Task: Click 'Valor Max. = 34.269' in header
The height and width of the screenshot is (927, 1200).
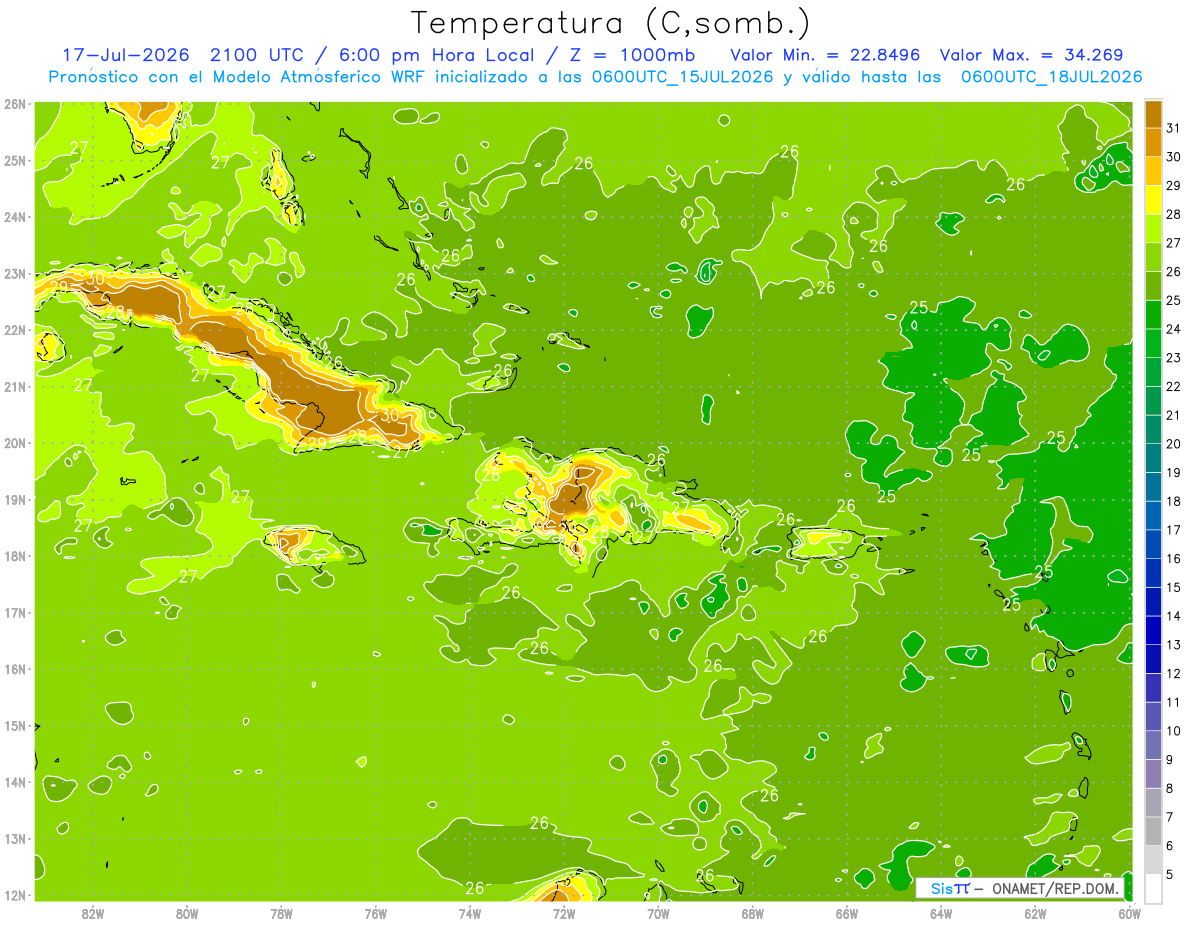Action: (x=1032, y=55)
